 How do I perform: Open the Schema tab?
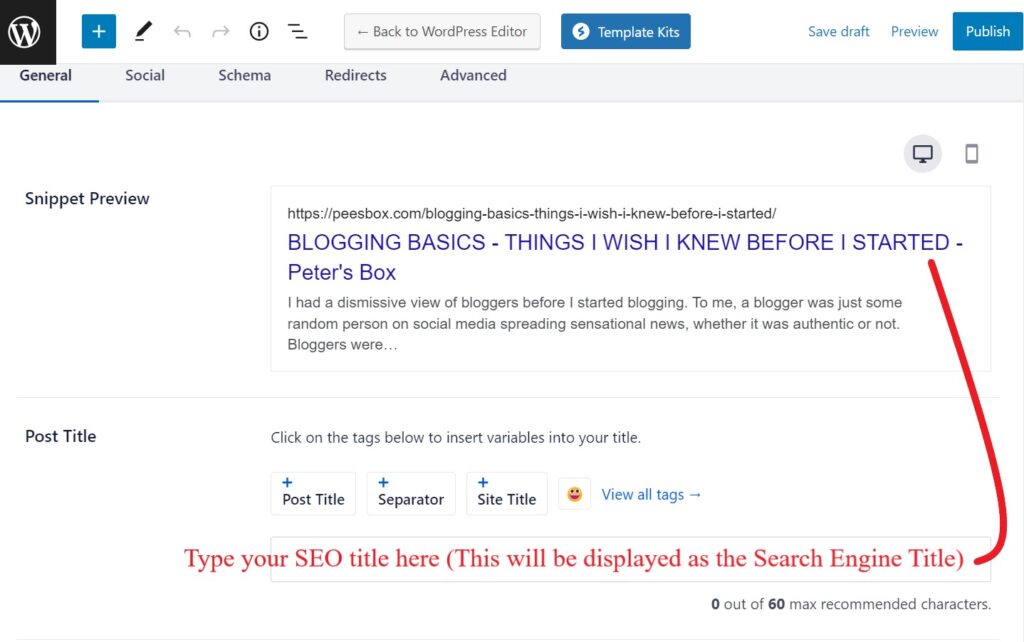pos(244,75)
